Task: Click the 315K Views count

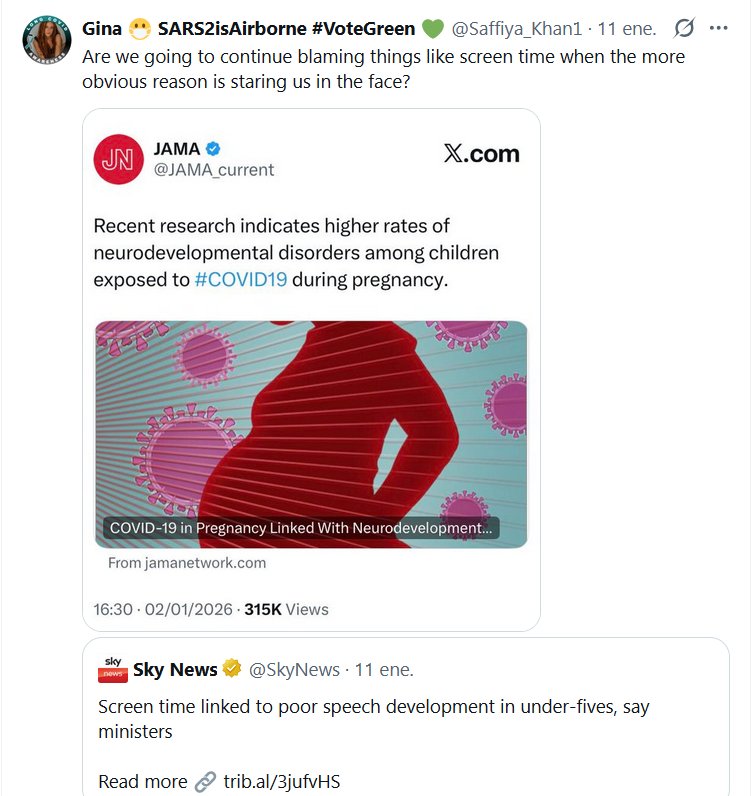Action: (286, 609)
